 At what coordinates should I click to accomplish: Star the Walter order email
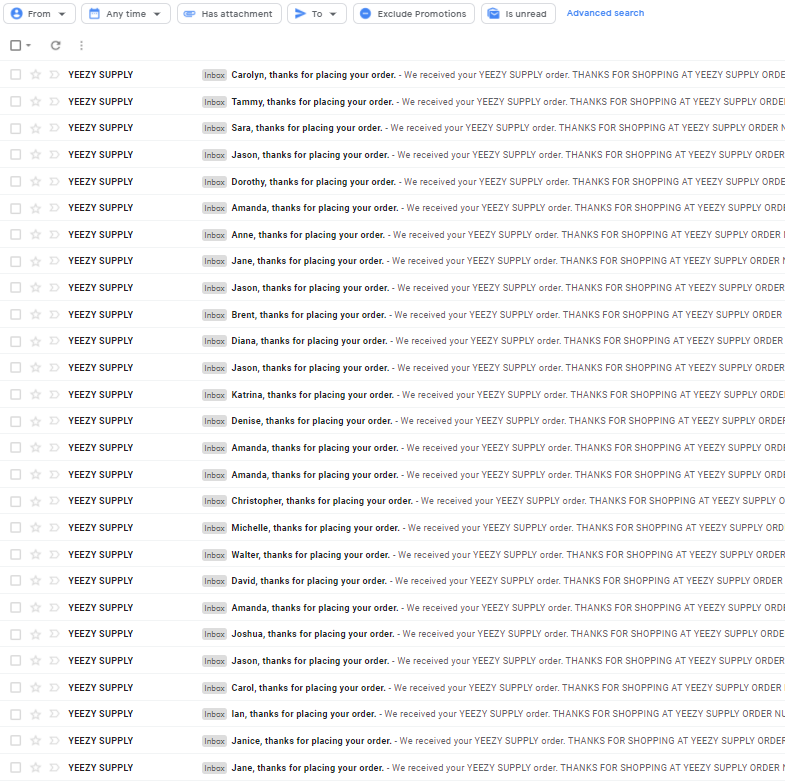pos(36,555)
